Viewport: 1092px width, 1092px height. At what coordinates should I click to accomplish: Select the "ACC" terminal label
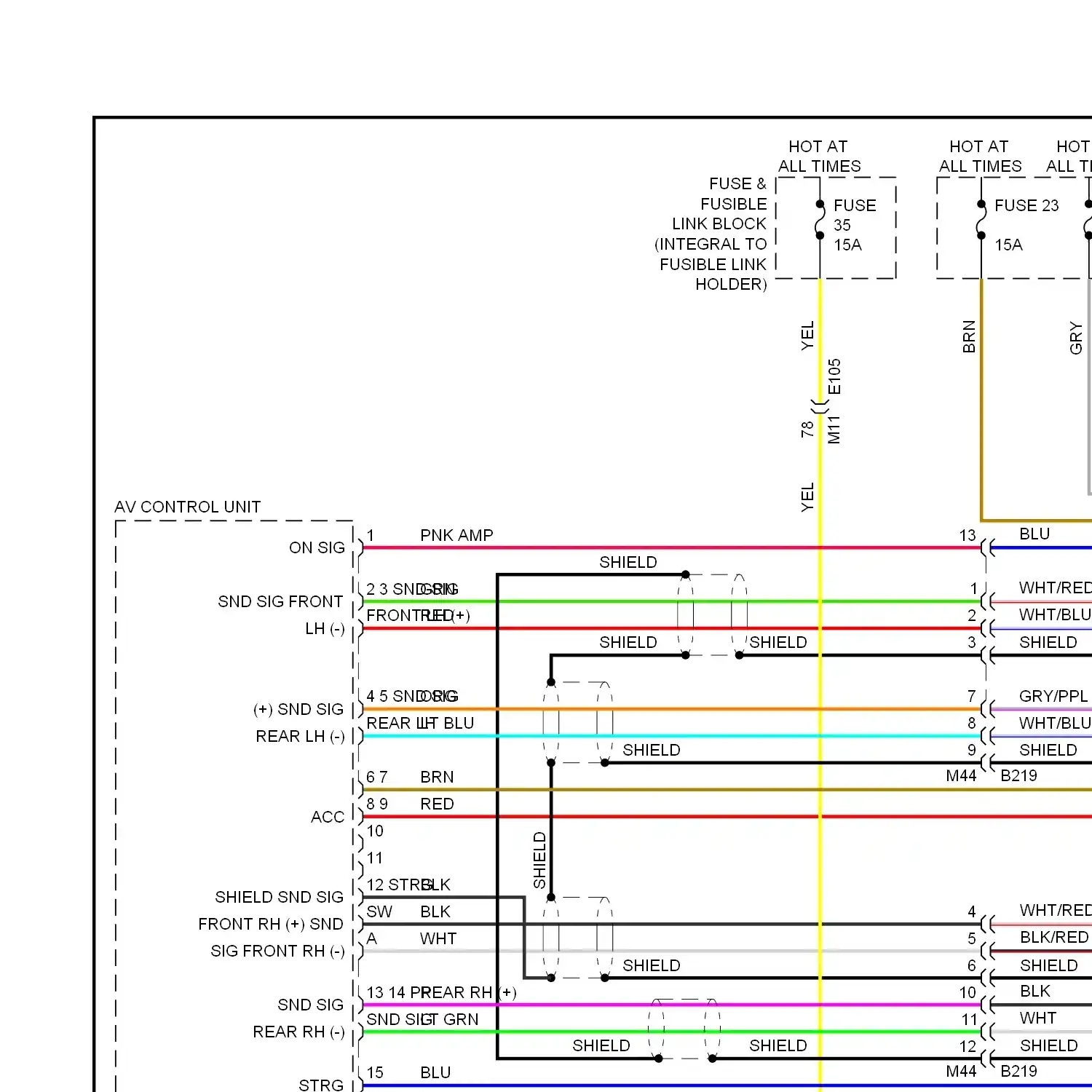[328, 817]
